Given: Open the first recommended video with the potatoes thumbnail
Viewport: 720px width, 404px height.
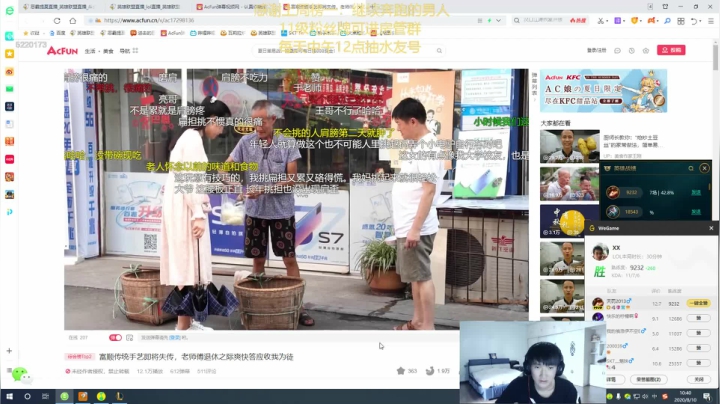Looking at the screenshot, I should click(x=569, y=146).
